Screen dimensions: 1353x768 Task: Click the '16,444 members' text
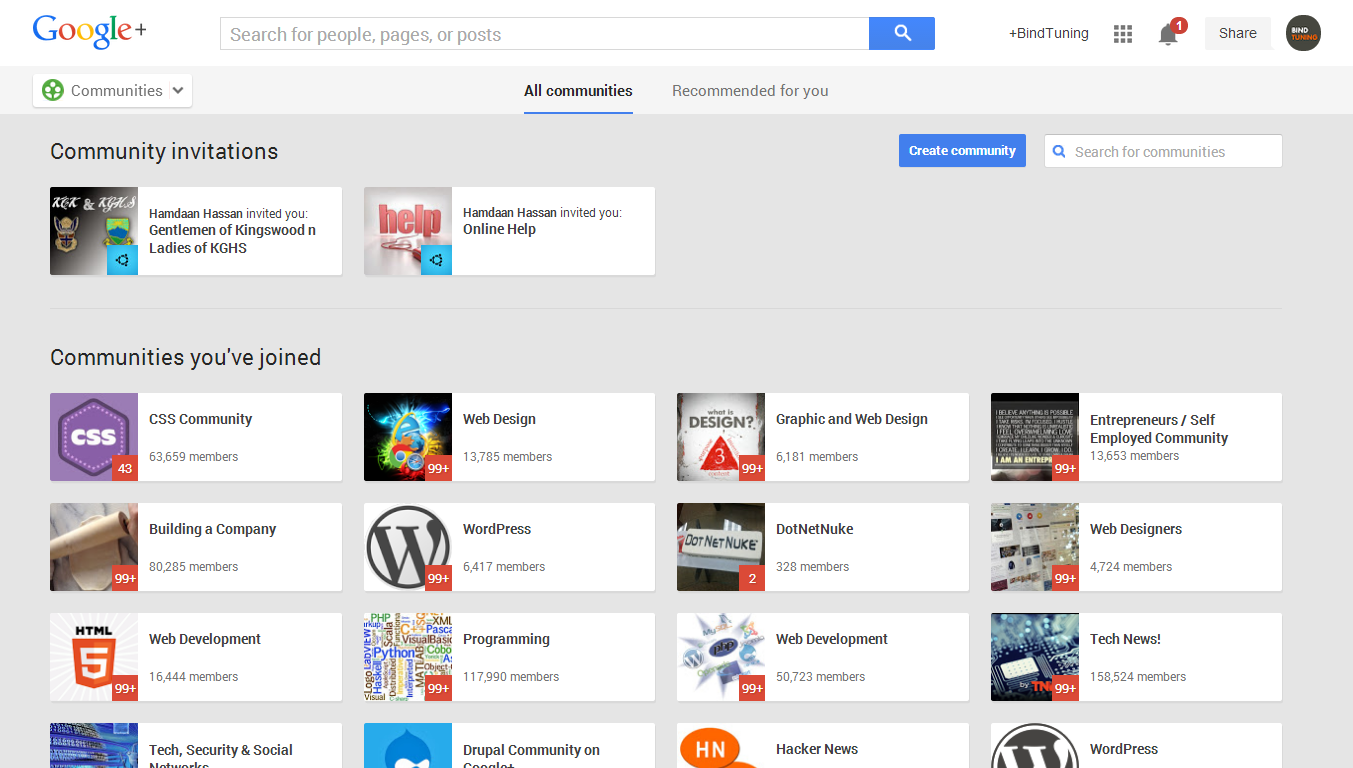[x=194, y=677]
